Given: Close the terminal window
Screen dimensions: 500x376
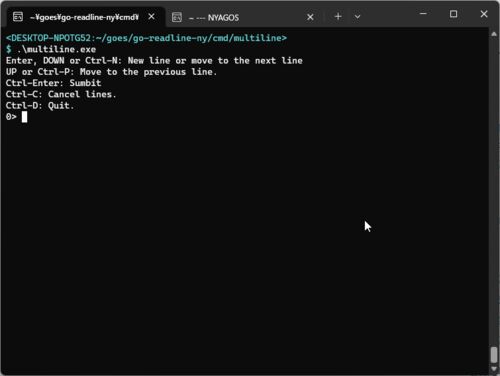Looking at the screenshot, I should pyautogui.click(x=484, y=14).
